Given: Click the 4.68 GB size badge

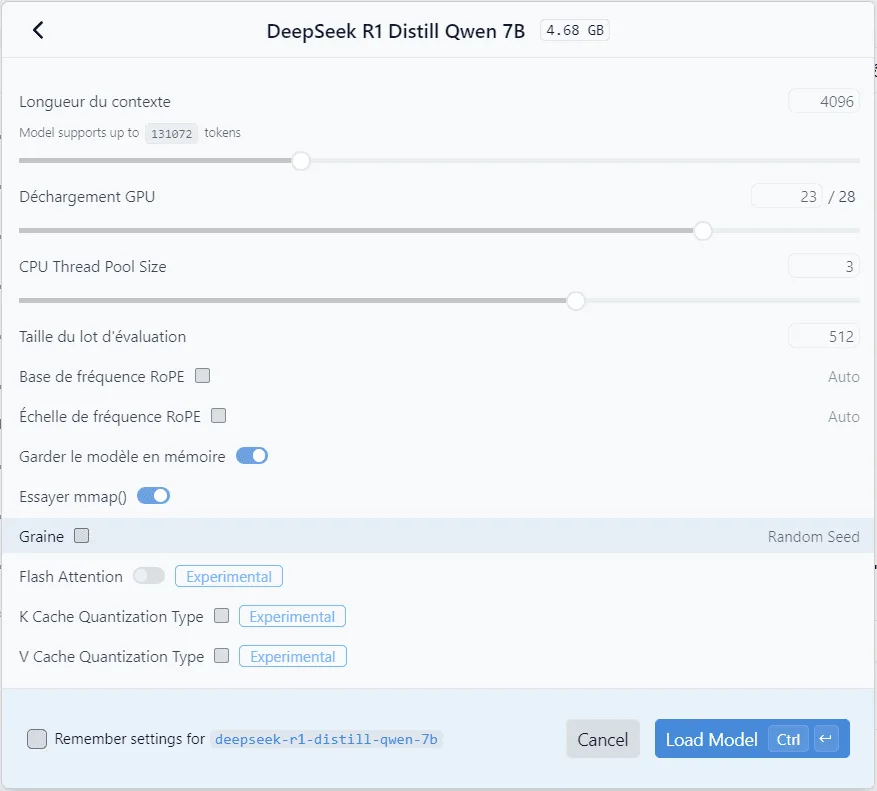Looking at the screenshot, I should pyautogui.click(x=574, y=30).
